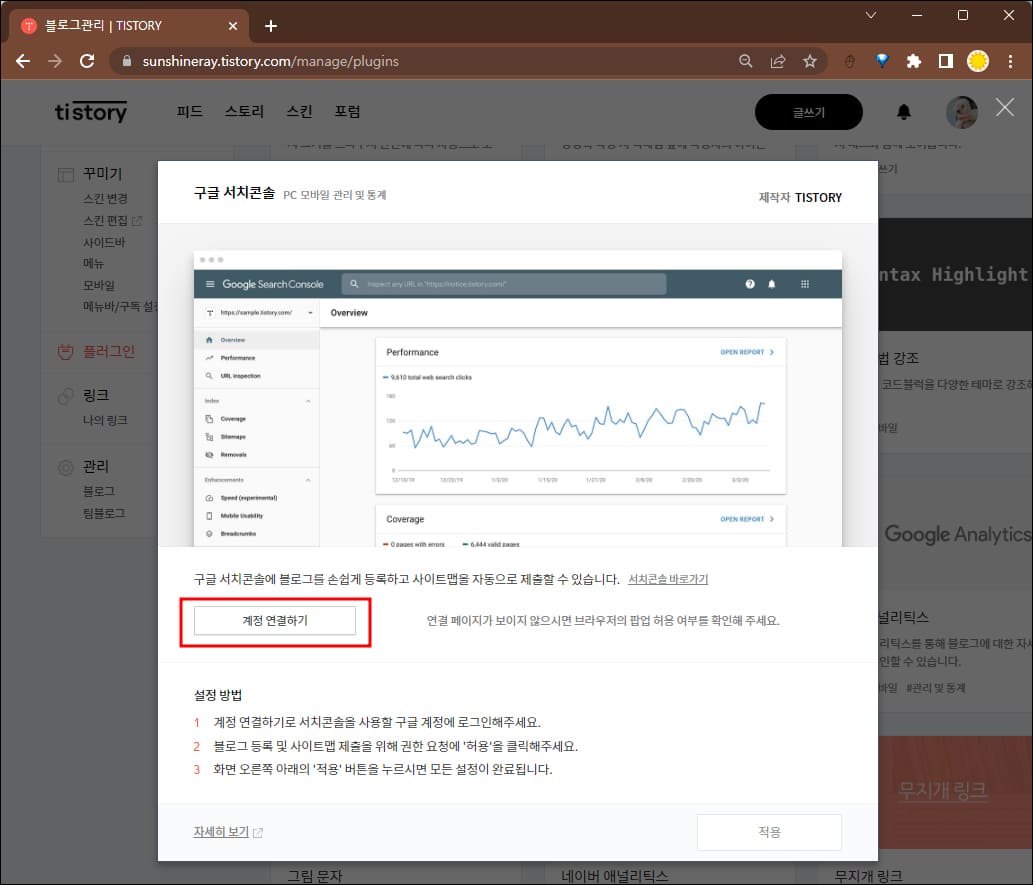Select 스킨 변경 in sidebar
This screenshot has width=1033, height=885.
point(105,198)
